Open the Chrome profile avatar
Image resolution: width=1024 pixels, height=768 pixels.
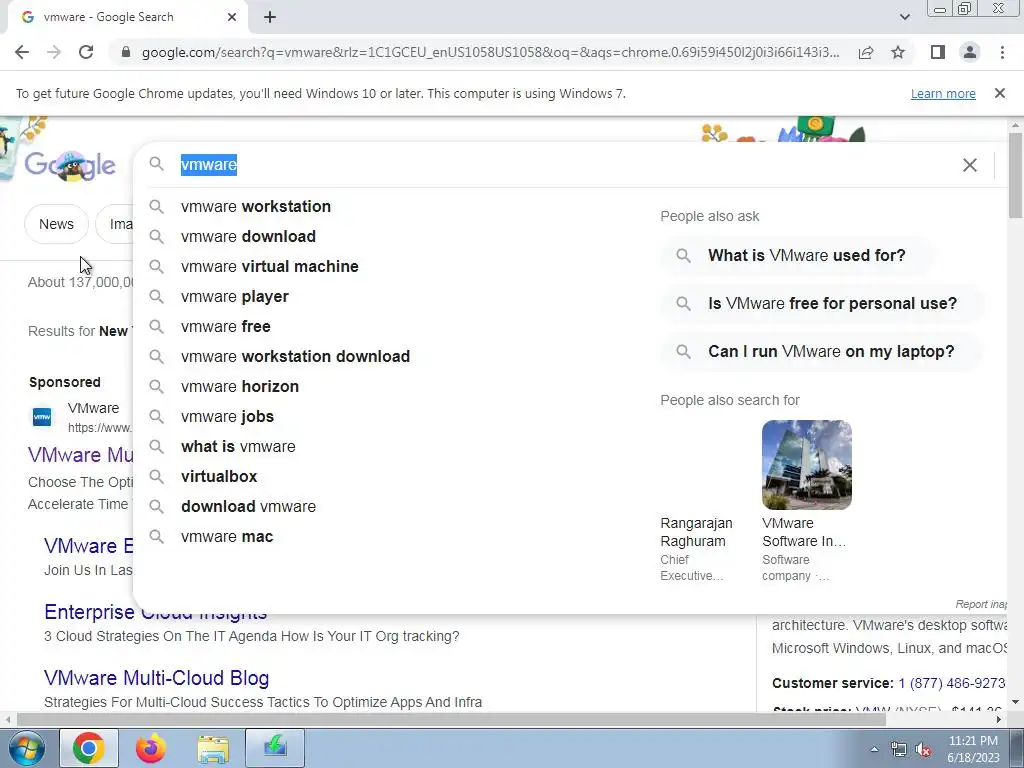tap(970, 52)
